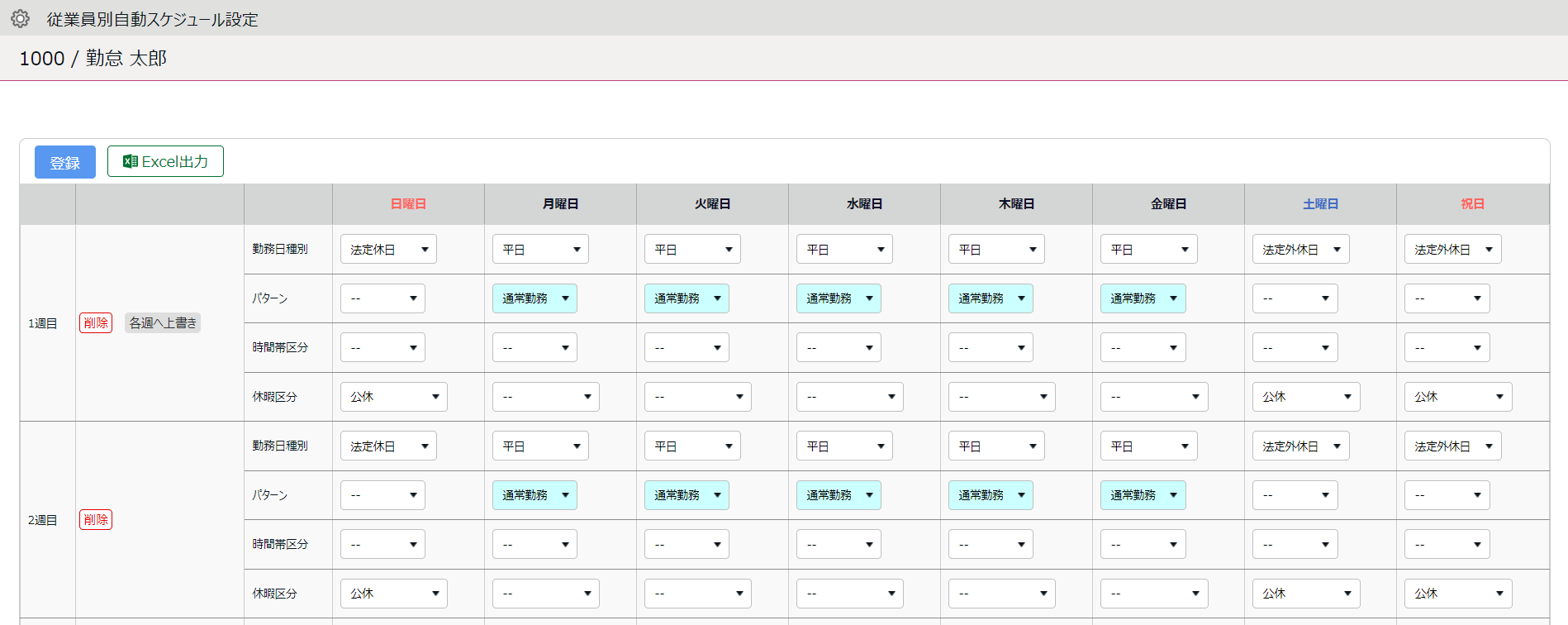Image resolution: width=1568 pixels, height=625 pixels.
Task: Open week 2 Saturday パターン dropdown
Action: pos(1295,495)
